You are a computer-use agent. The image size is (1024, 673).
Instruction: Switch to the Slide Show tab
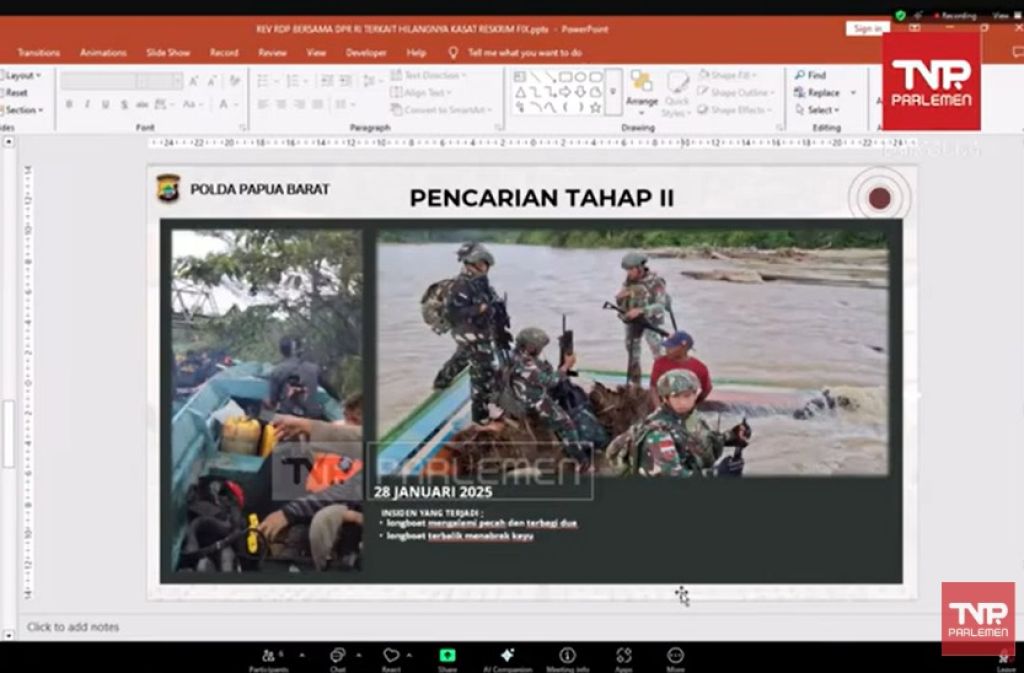coord(168,53)
